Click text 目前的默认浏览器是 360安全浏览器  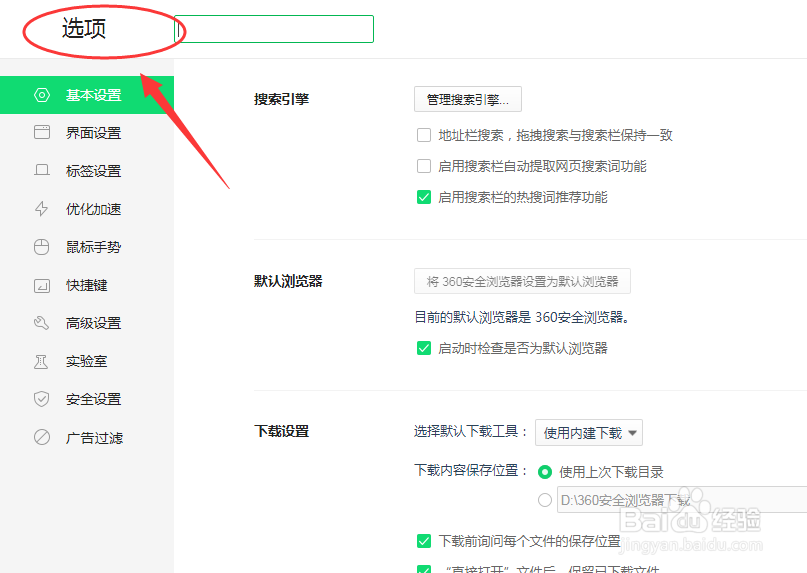click(x=522, y=317)
